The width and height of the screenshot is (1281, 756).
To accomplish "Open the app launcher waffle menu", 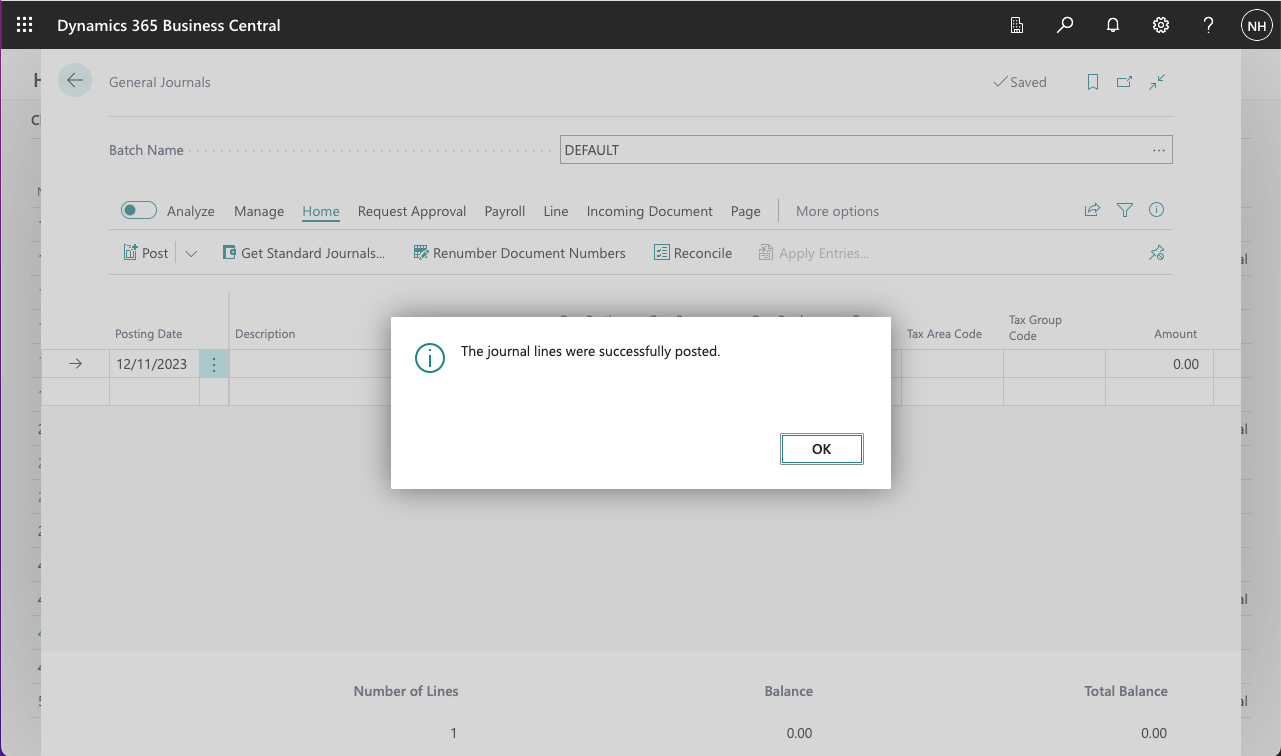I will point(25,25).
